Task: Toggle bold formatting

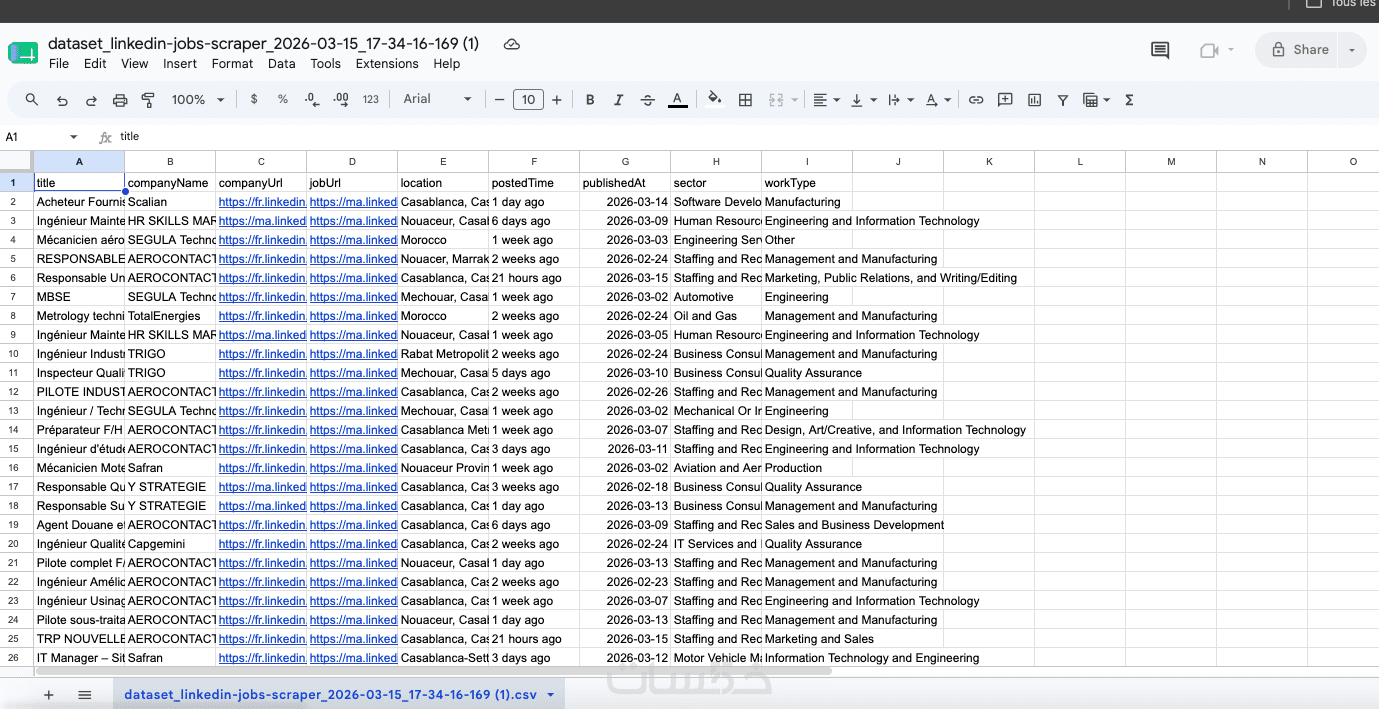Action: point(590,100)
